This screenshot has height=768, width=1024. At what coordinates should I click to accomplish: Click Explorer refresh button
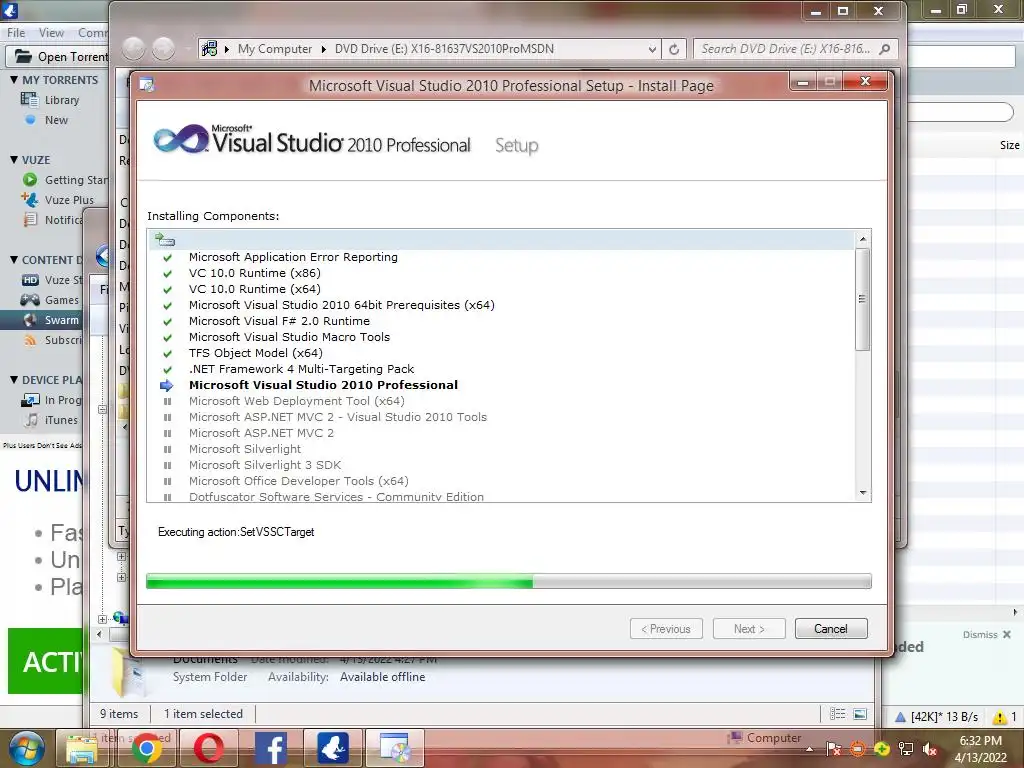(674, 49)
